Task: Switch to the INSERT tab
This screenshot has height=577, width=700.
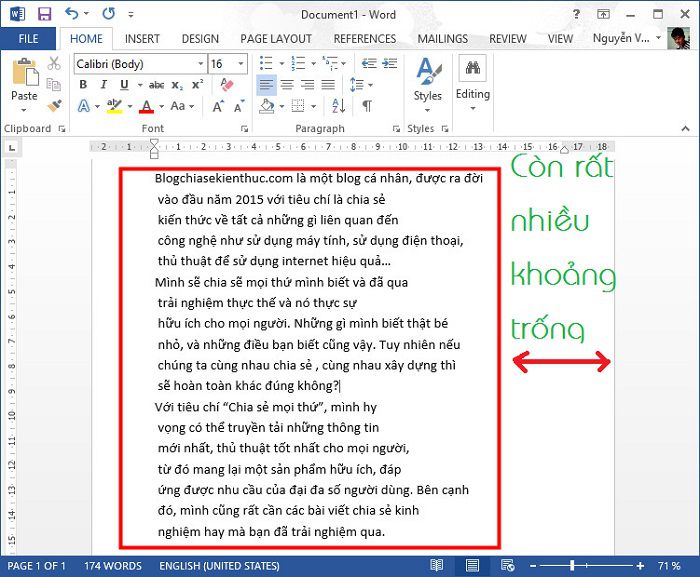Action: (142, 39)
